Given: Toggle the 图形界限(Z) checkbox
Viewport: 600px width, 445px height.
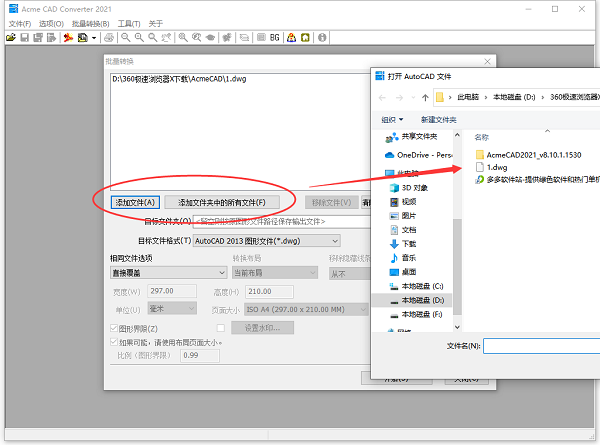Looking at the screenshot, I should tap(114, 328).
